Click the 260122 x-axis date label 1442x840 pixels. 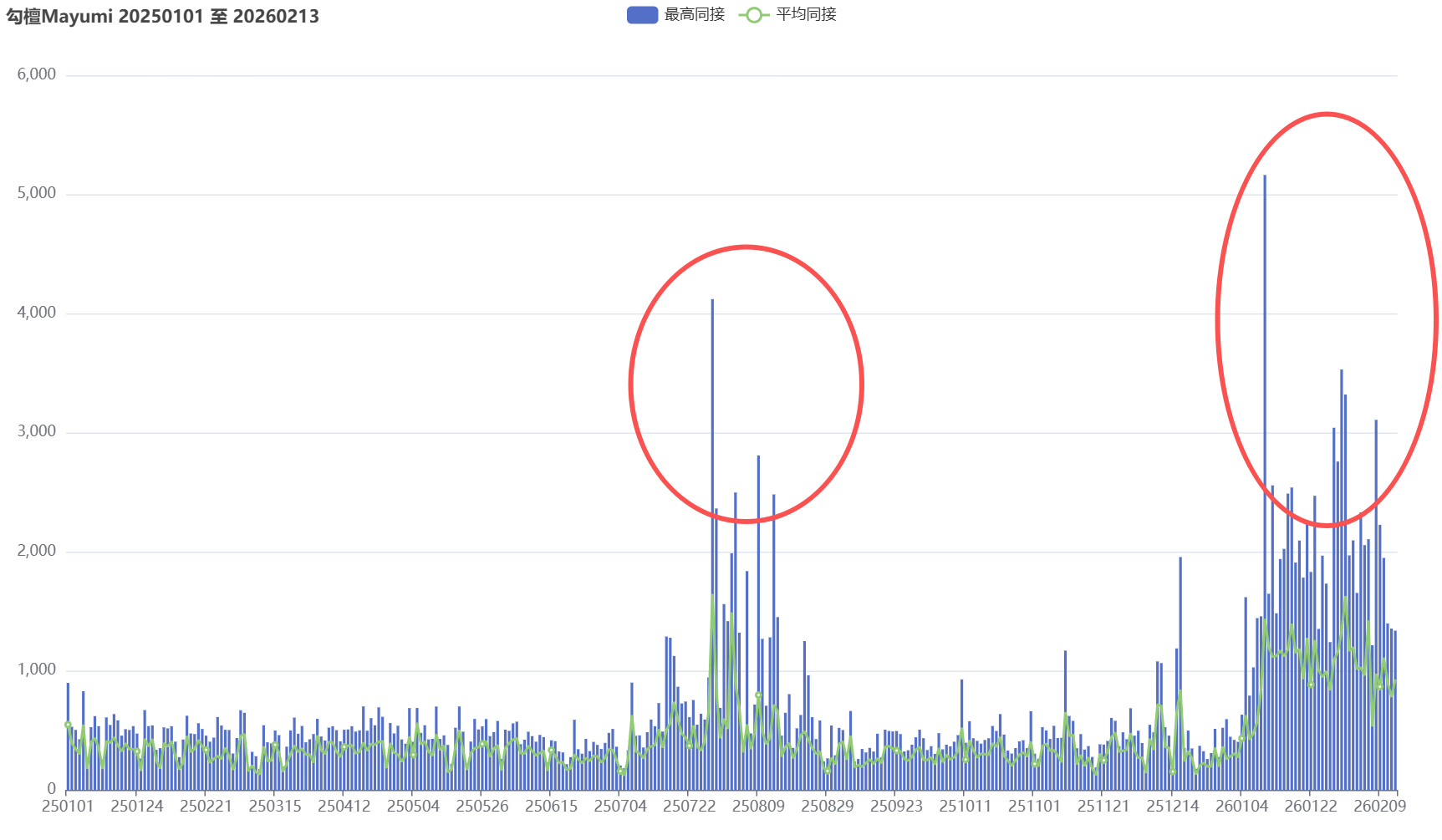pyautogui.click(x=1310, y=807)
